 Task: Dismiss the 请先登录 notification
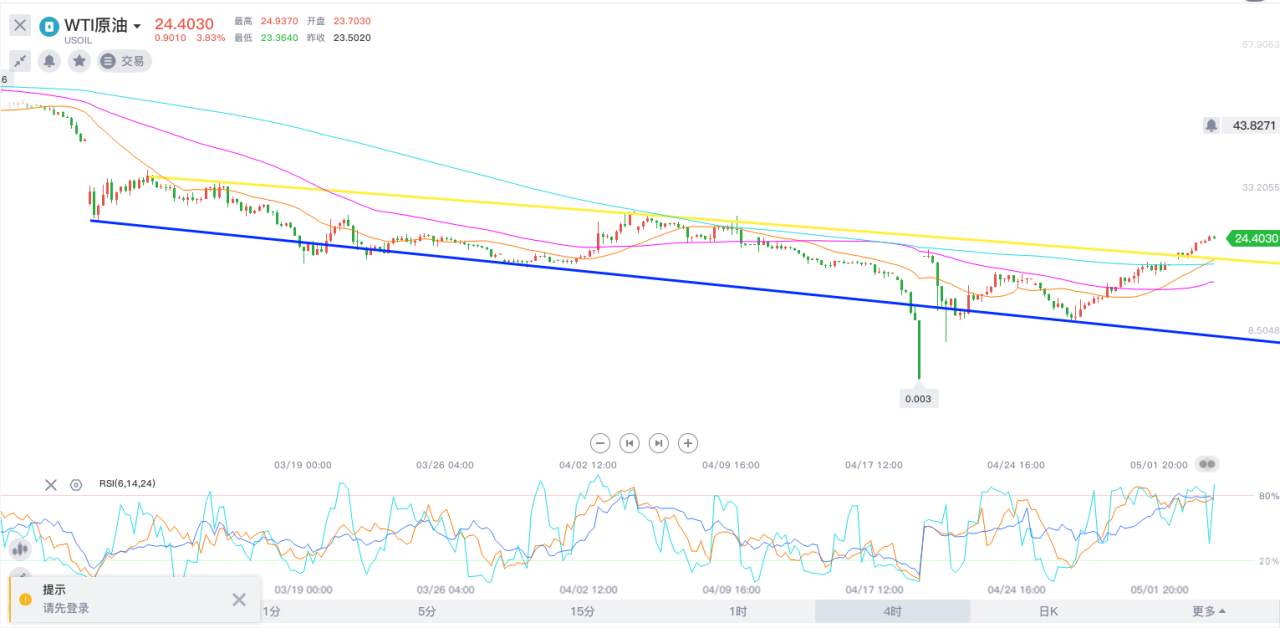(239, 600)
